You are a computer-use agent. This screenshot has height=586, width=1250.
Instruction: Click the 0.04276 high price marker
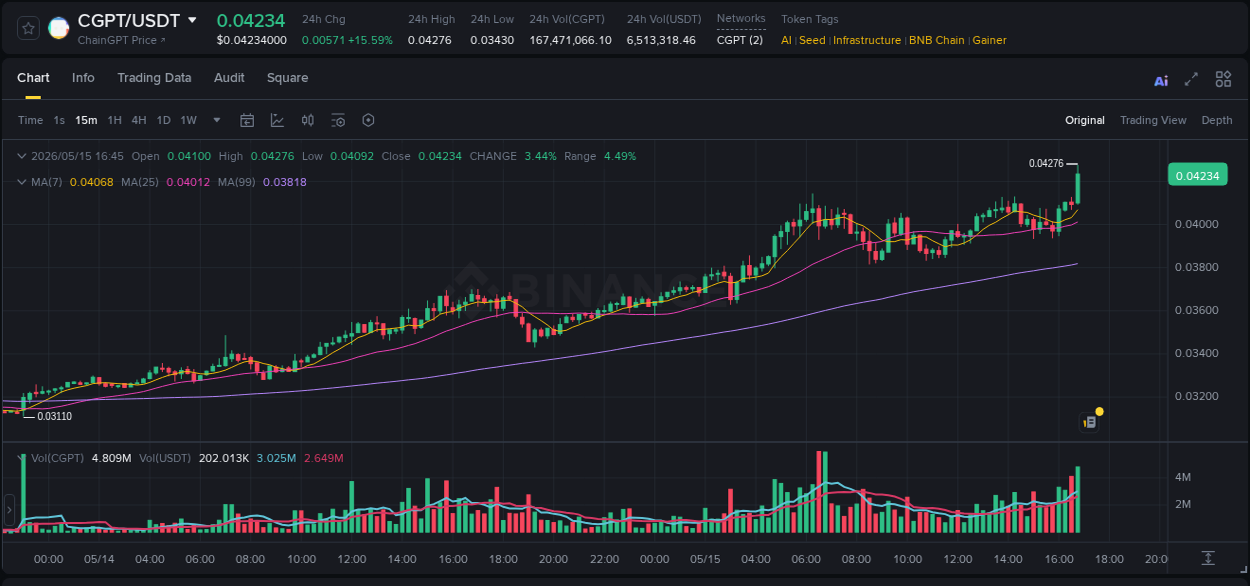pos(1045,163)
